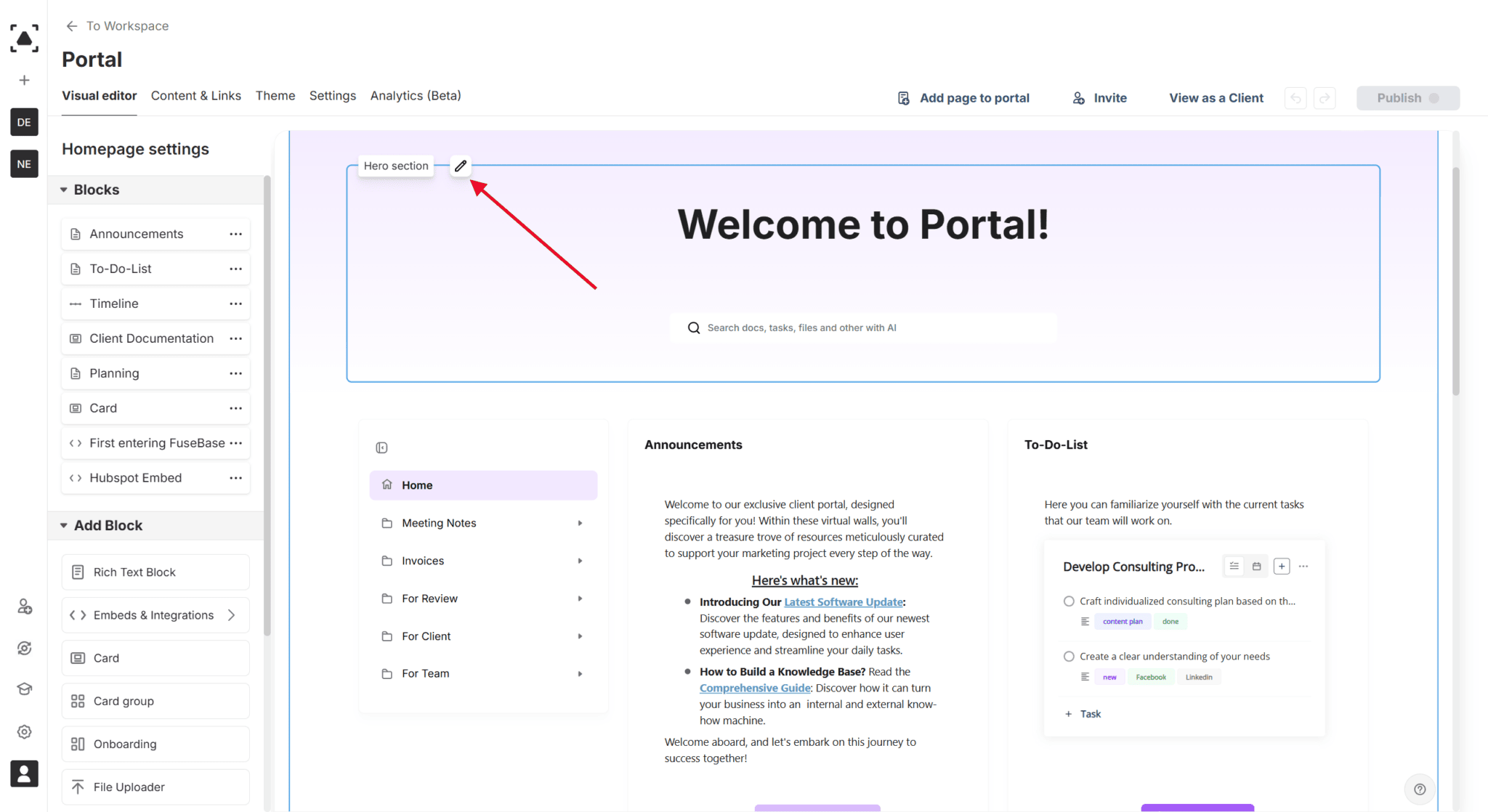Mark 'Create a clear understanding' task complete

click(1069, 655)
